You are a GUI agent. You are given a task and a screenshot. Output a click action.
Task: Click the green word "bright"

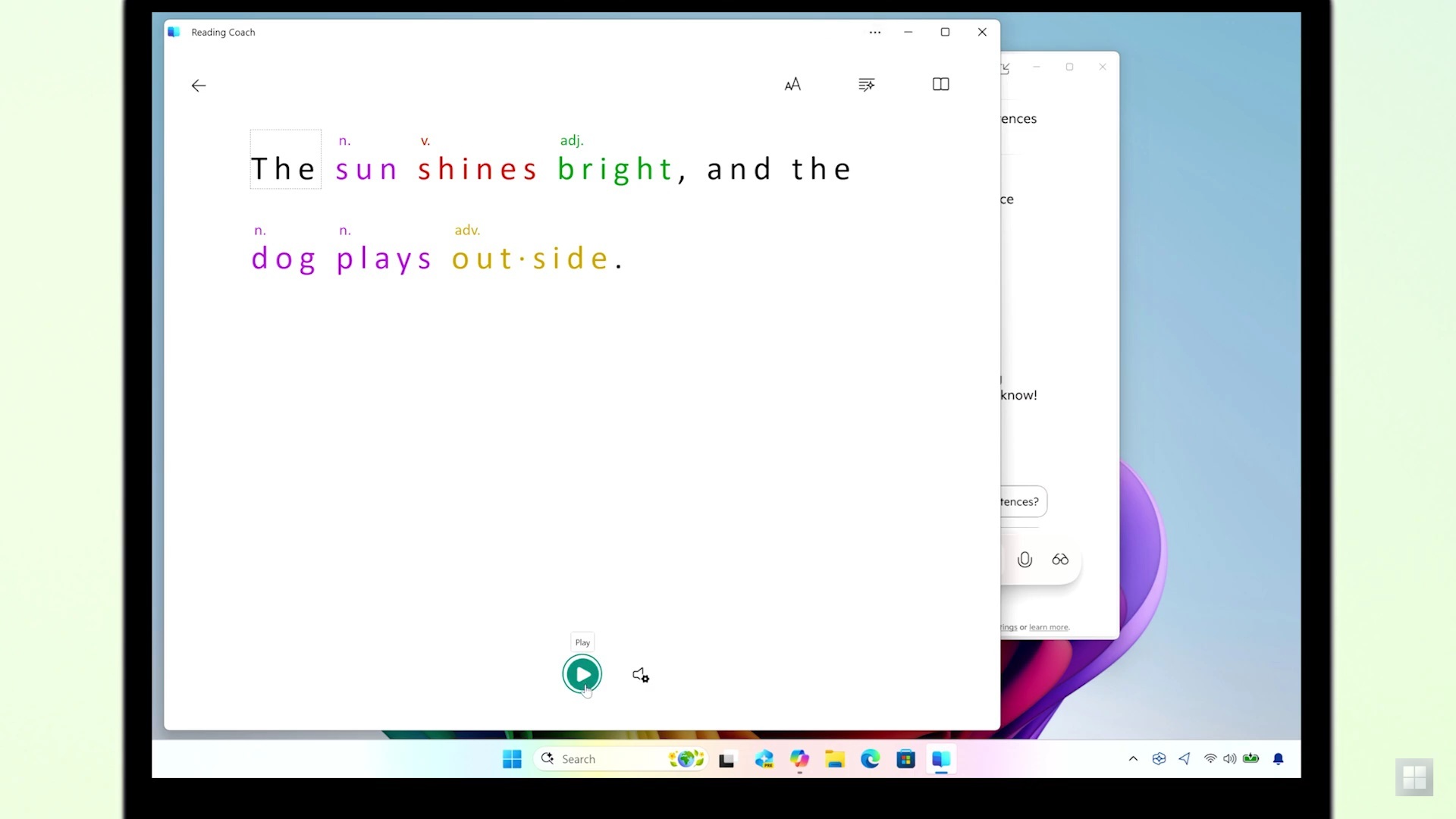615,170
